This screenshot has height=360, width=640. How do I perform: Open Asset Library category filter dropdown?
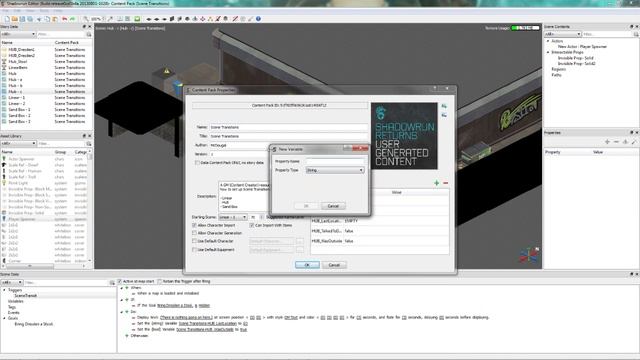click(18, 144)
